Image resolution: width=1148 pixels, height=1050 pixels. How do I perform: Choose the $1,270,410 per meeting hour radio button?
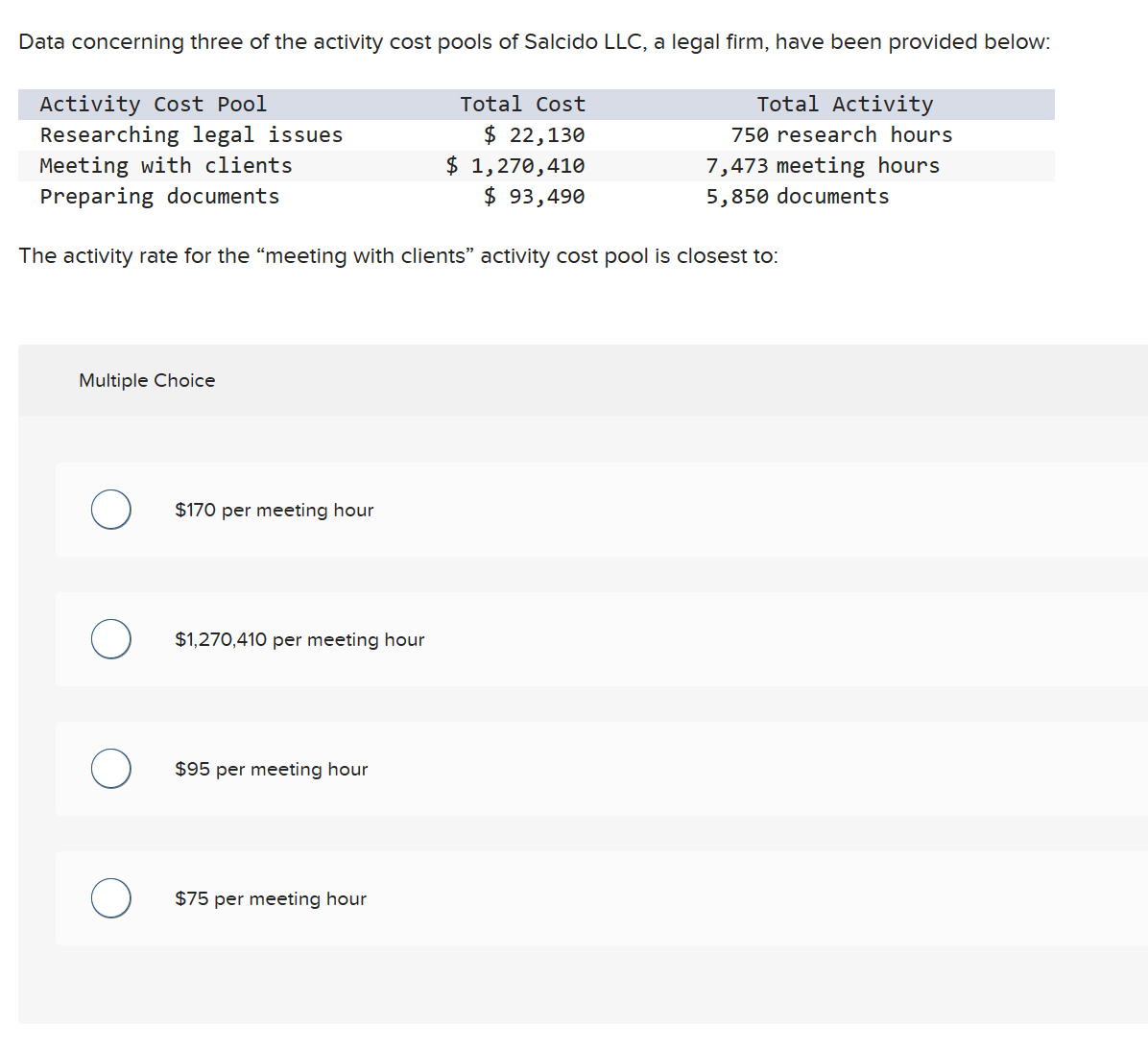[111, 639]
